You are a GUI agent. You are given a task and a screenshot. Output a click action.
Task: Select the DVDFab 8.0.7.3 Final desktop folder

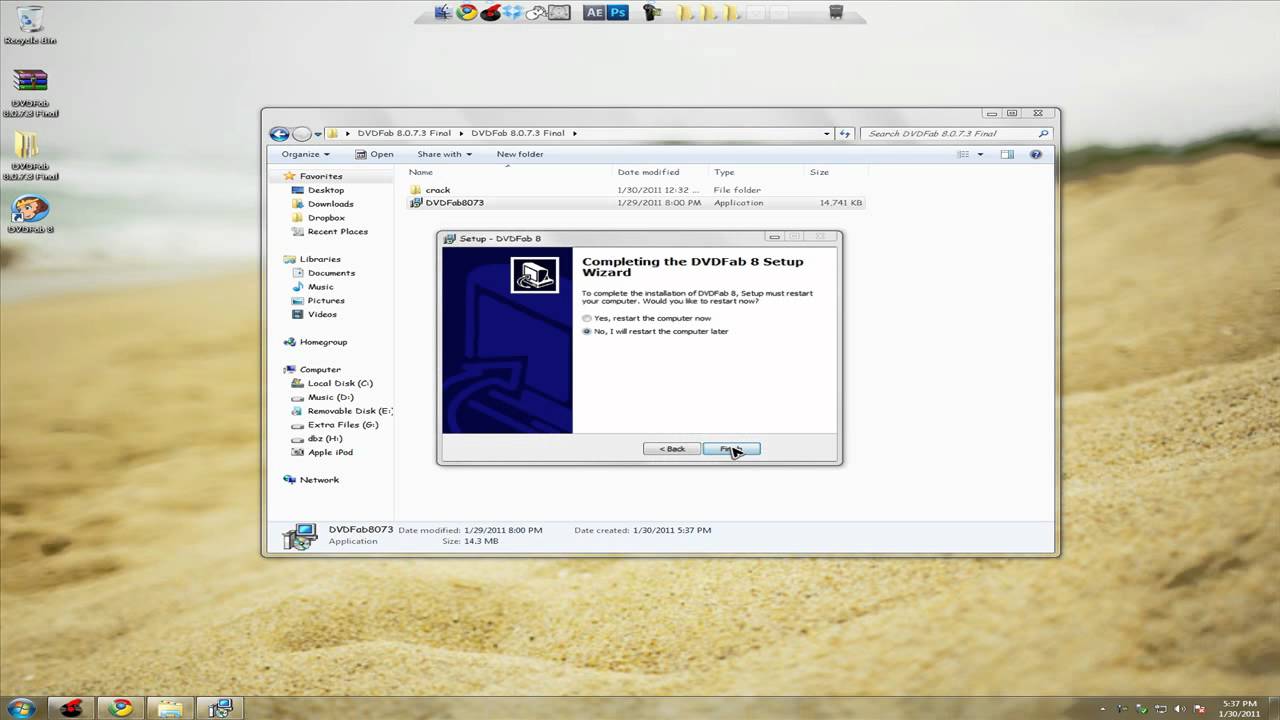(x=31, y=157)
